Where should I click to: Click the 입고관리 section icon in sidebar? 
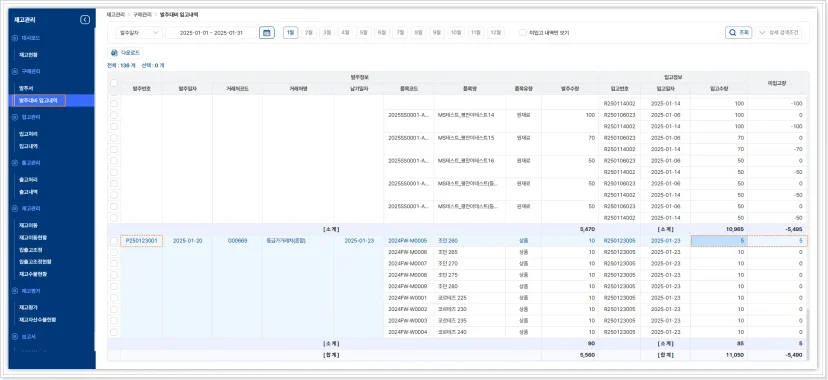point(15,117)
